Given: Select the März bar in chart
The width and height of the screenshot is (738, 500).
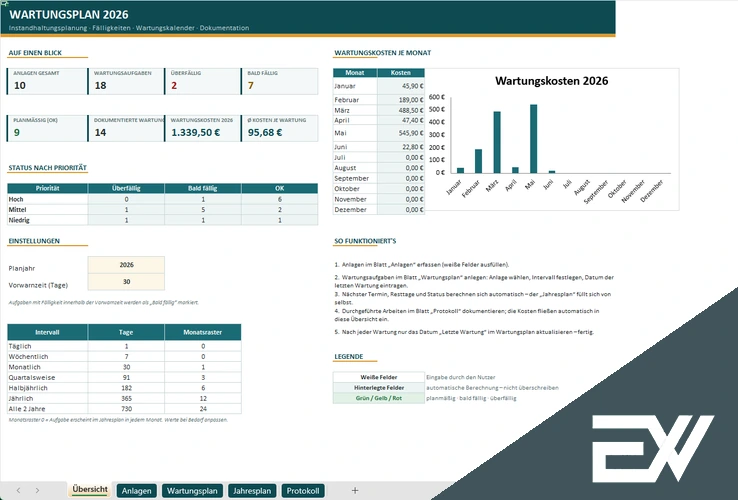Looking at the screenshot, I should 497,142.
